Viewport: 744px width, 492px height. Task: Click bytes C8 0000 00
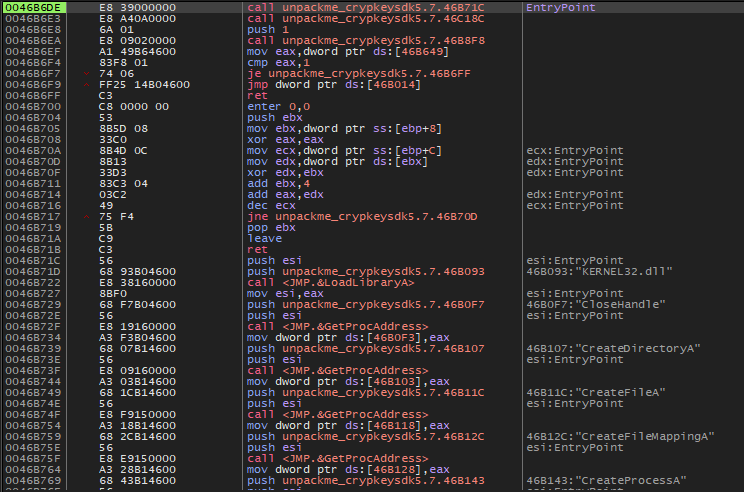pos(134,106)
